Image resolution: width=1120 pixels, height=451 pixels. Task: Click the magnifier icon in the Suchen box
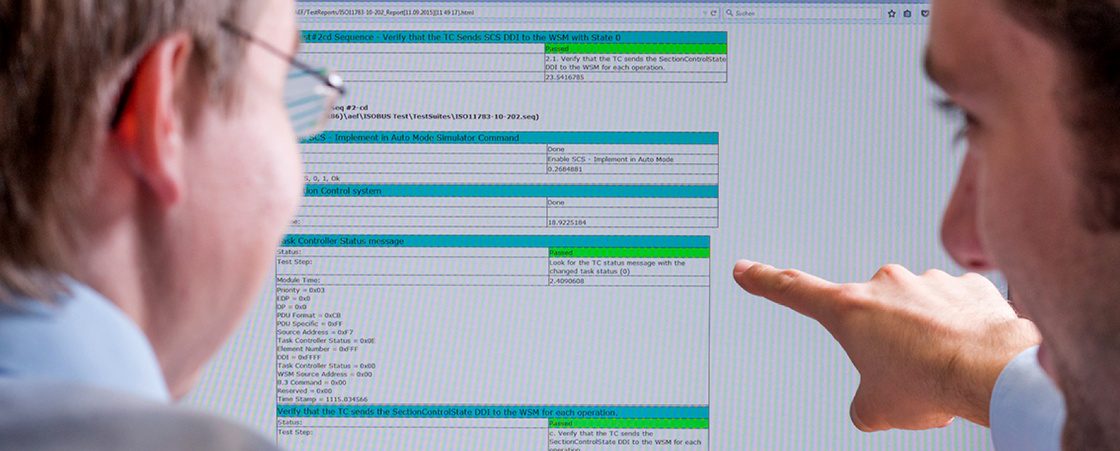pyautogui.click(x=729, y=13)
